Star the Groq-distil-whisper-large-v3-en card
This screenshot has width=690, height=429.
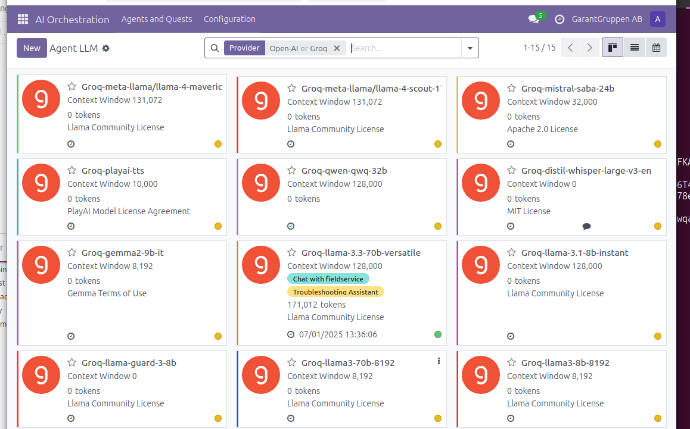511,170
